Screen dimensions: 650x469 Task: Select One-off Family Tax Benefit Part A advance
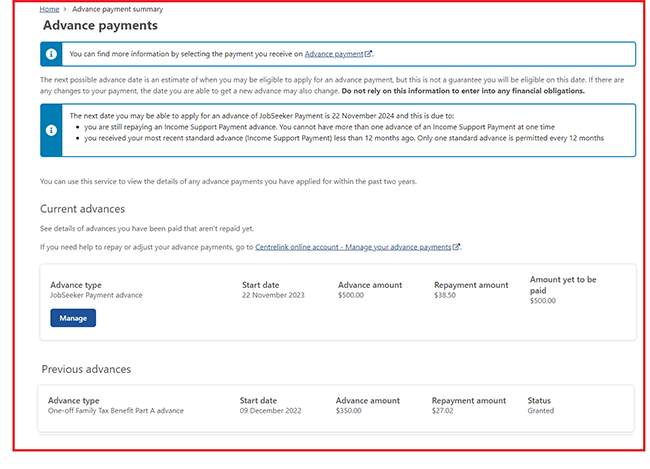click(116, 411)
